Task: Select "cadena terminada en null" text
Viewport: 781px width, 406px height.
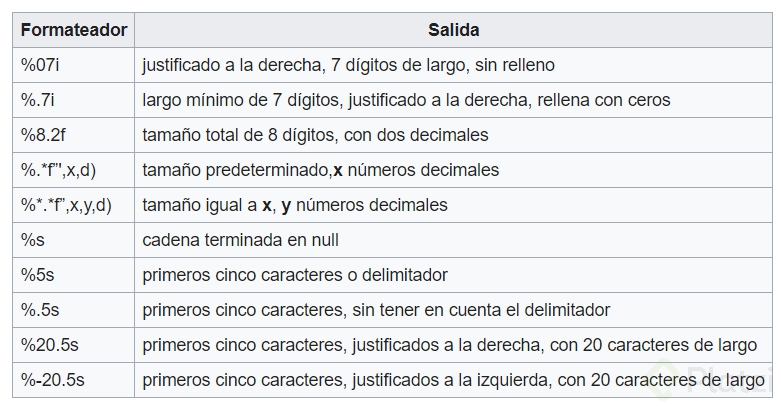Action: pos(240,240)
